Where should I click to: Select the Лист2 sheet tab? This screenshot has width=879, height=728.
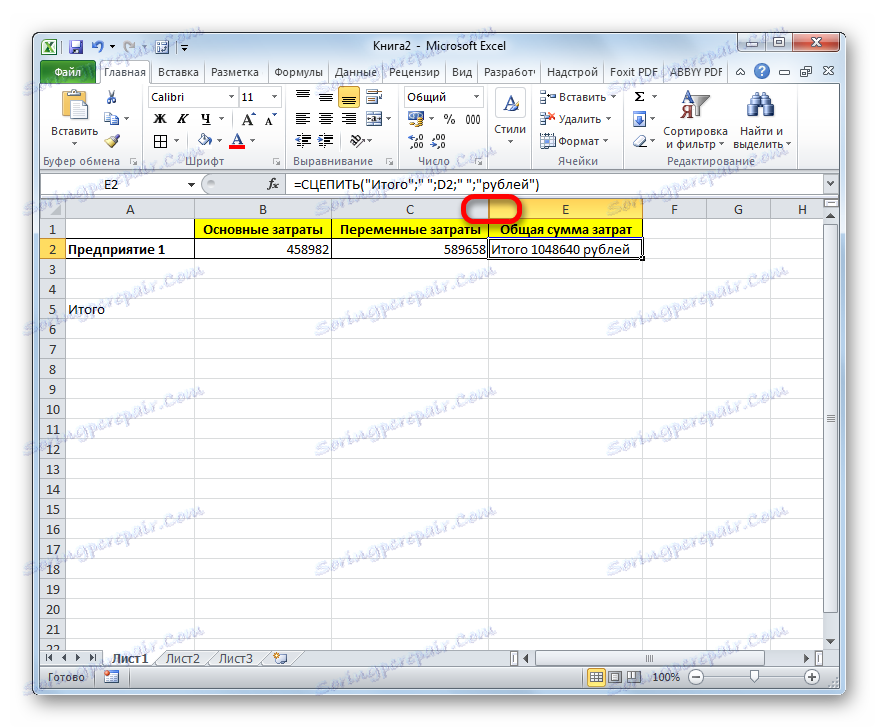tap(182, 658)
